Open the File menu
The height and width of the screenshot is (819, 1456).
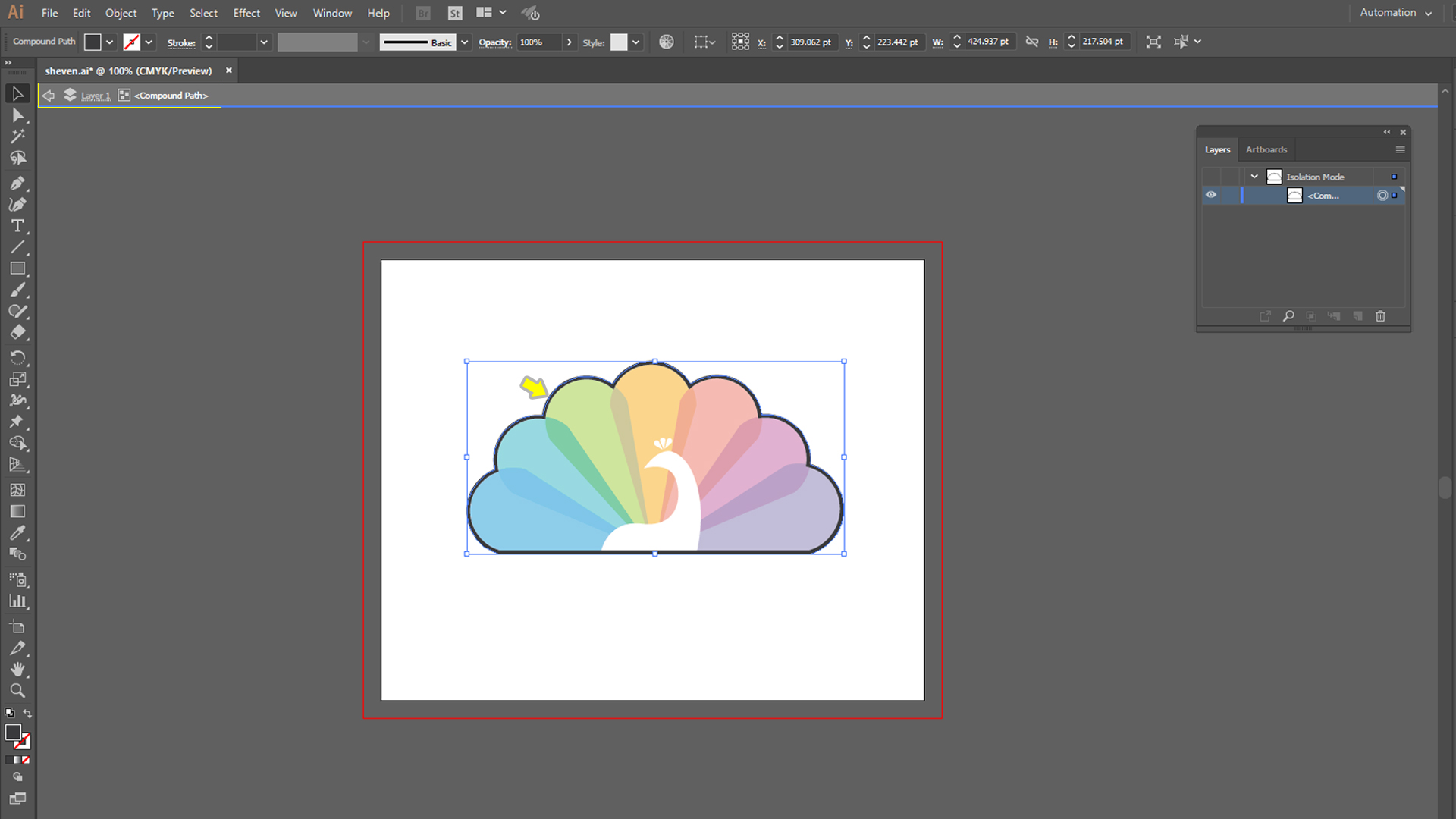point(50,13)
